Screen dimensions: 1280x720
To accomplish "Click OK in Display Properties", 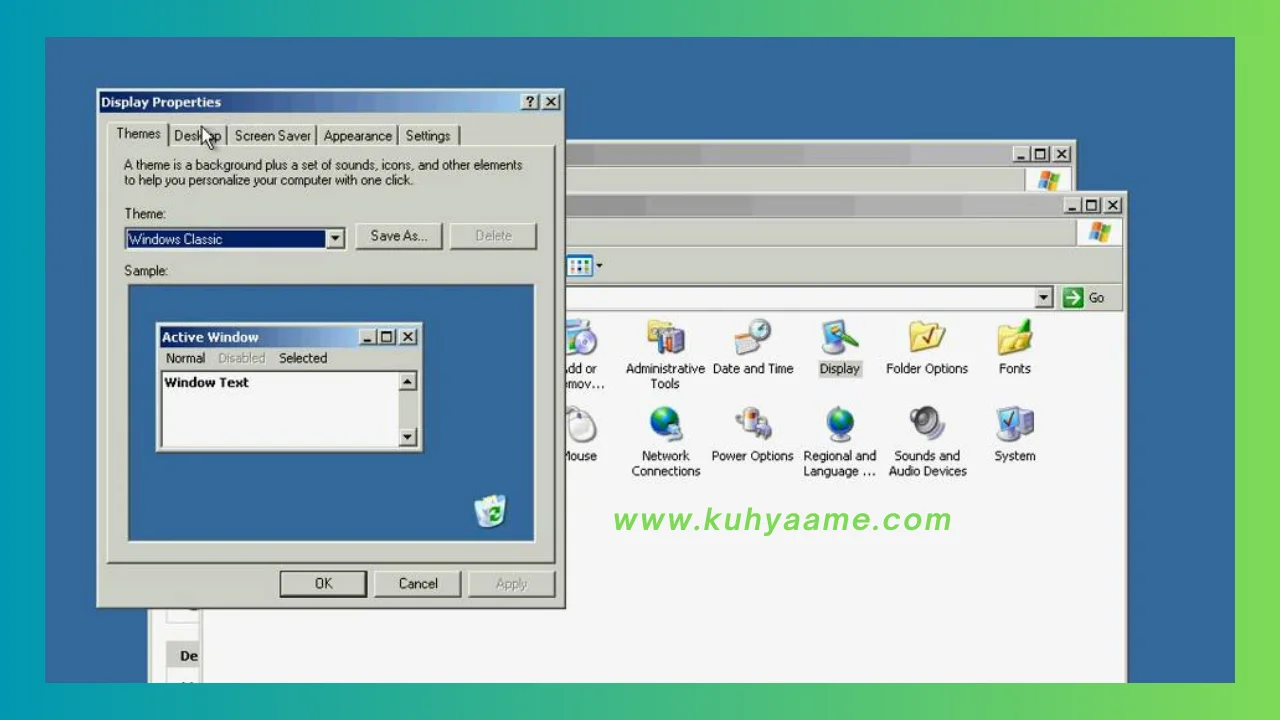I will [x=323, y=584].
